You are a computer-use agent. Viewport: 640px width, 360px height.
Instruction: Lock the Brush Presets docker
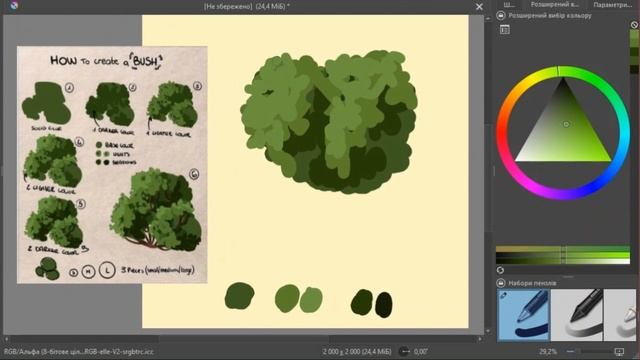click(501, 283)
